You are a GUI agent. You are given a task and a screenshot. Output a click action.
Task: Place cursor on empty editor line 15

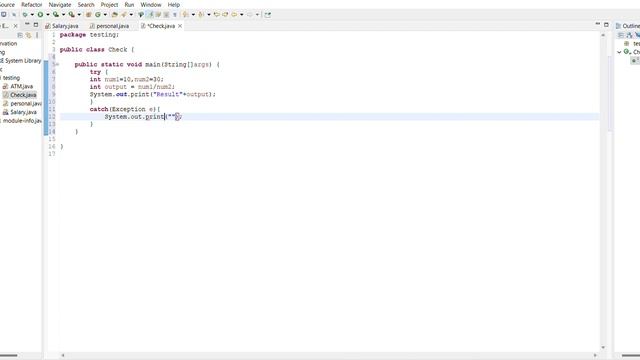[329, 139]
